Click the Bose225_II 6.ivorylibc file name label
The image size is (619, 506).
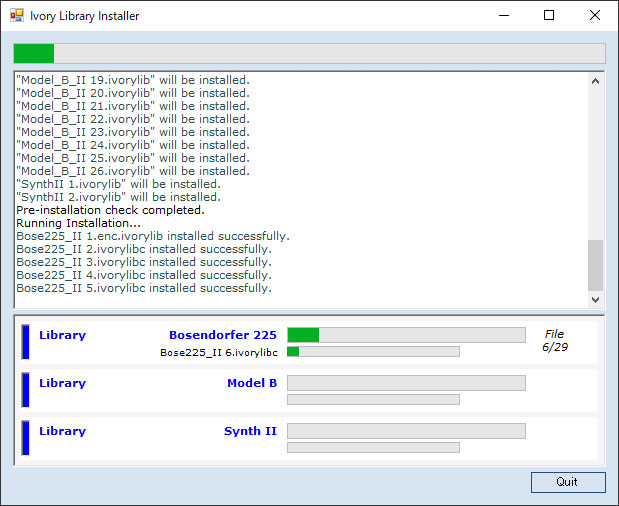pos(219,352)
